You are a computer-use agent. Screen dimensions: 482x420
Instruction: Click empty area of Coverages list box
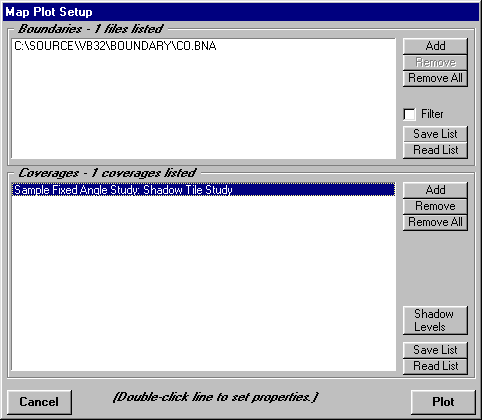pos(203,283)
